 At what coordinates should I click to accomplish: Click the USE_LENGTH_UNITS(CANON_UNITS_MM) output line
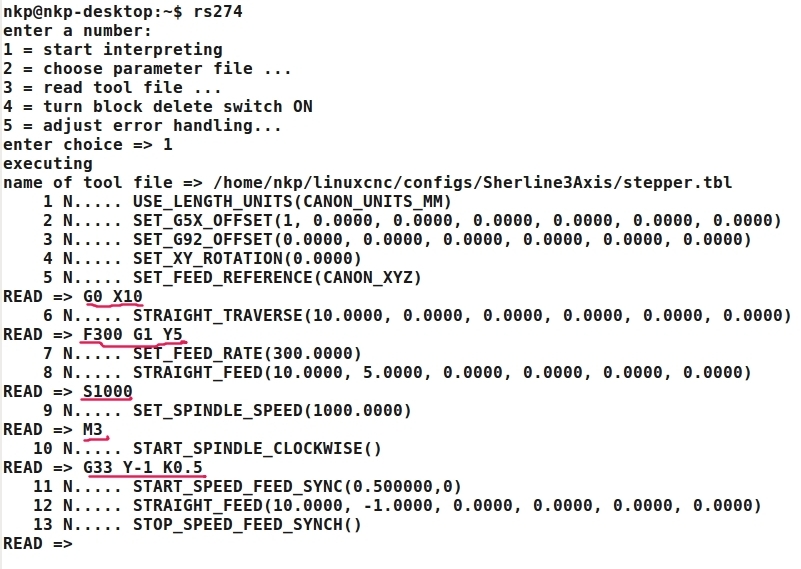pyautogui.click(x=292, y=202)
